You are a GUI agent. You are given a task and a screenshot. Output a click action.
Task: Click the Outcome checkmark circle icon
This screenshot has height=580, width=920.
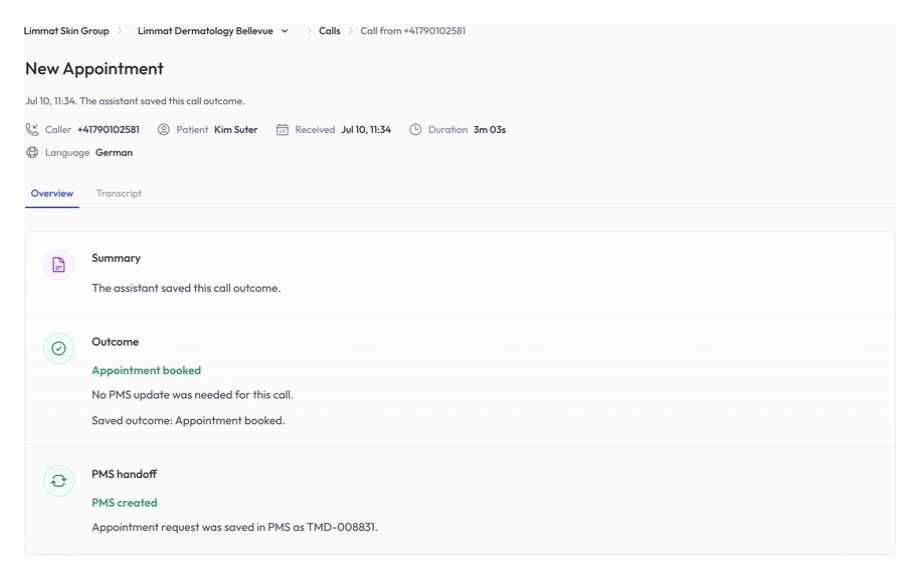click(x=59, y=348)
